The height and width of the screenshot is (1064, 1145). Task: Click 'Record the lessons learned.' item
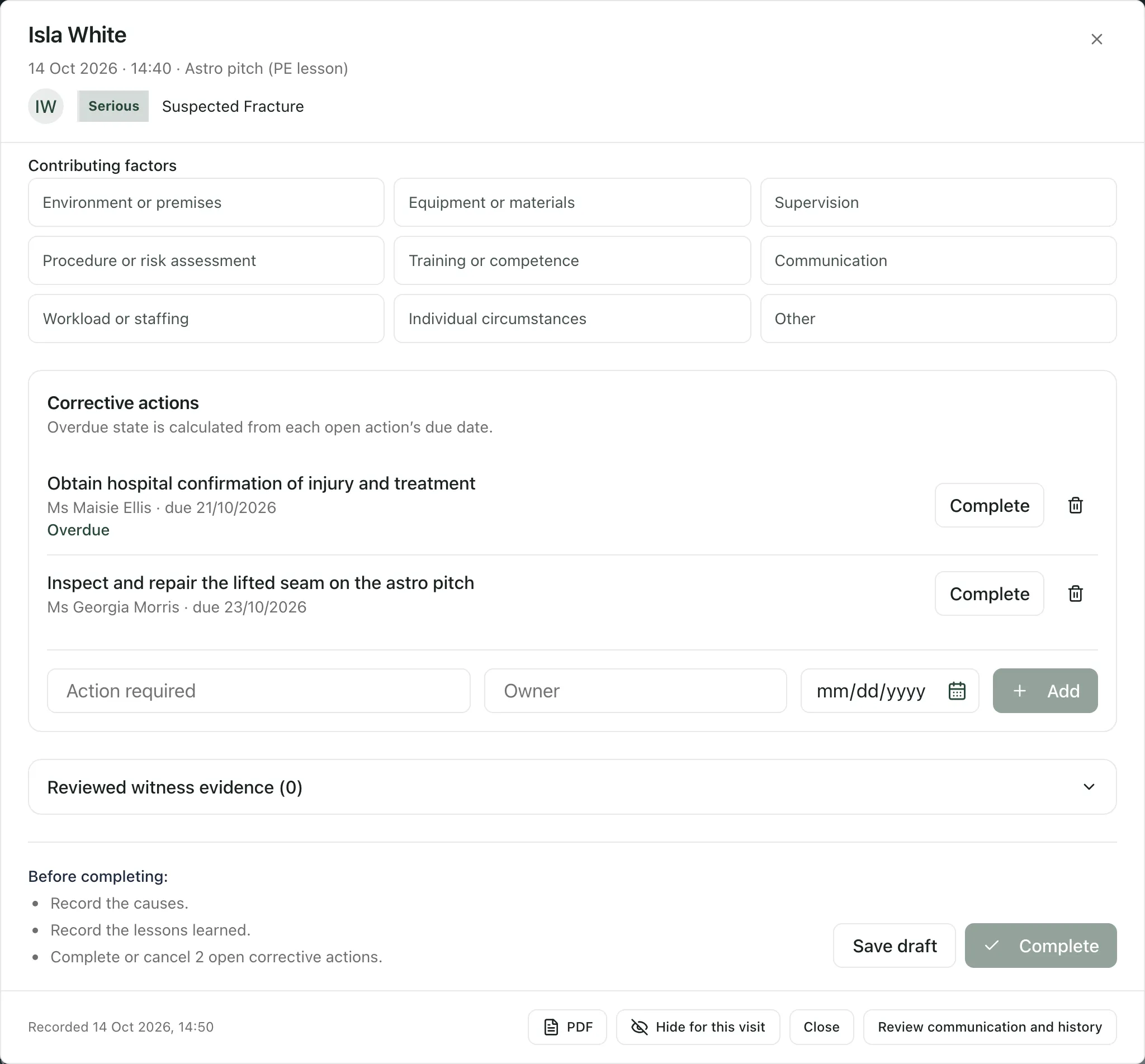click(150, 930)
